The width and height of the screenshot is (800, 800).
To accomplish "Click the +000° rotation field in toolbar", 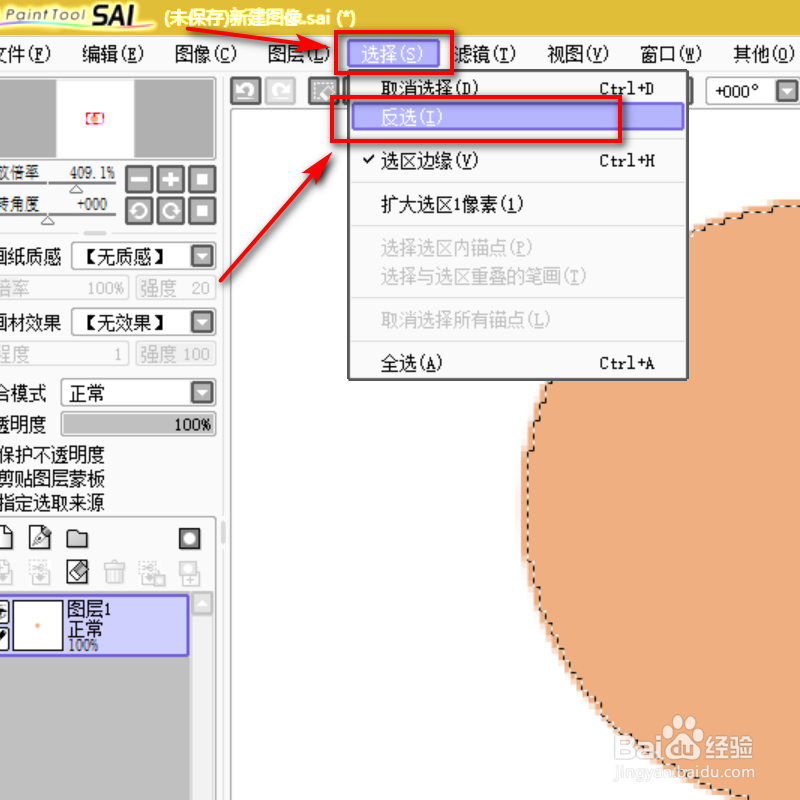I will pyautogui.click(x=739, y=92).
